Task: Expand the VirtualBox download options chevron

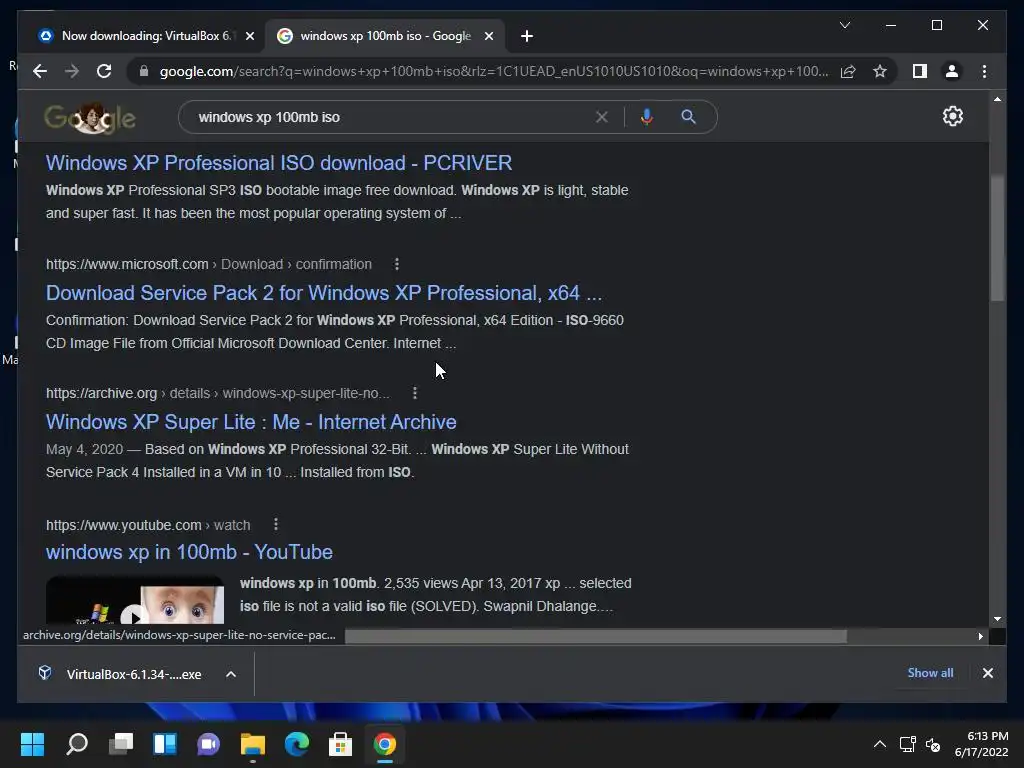Action: (231, 674)
